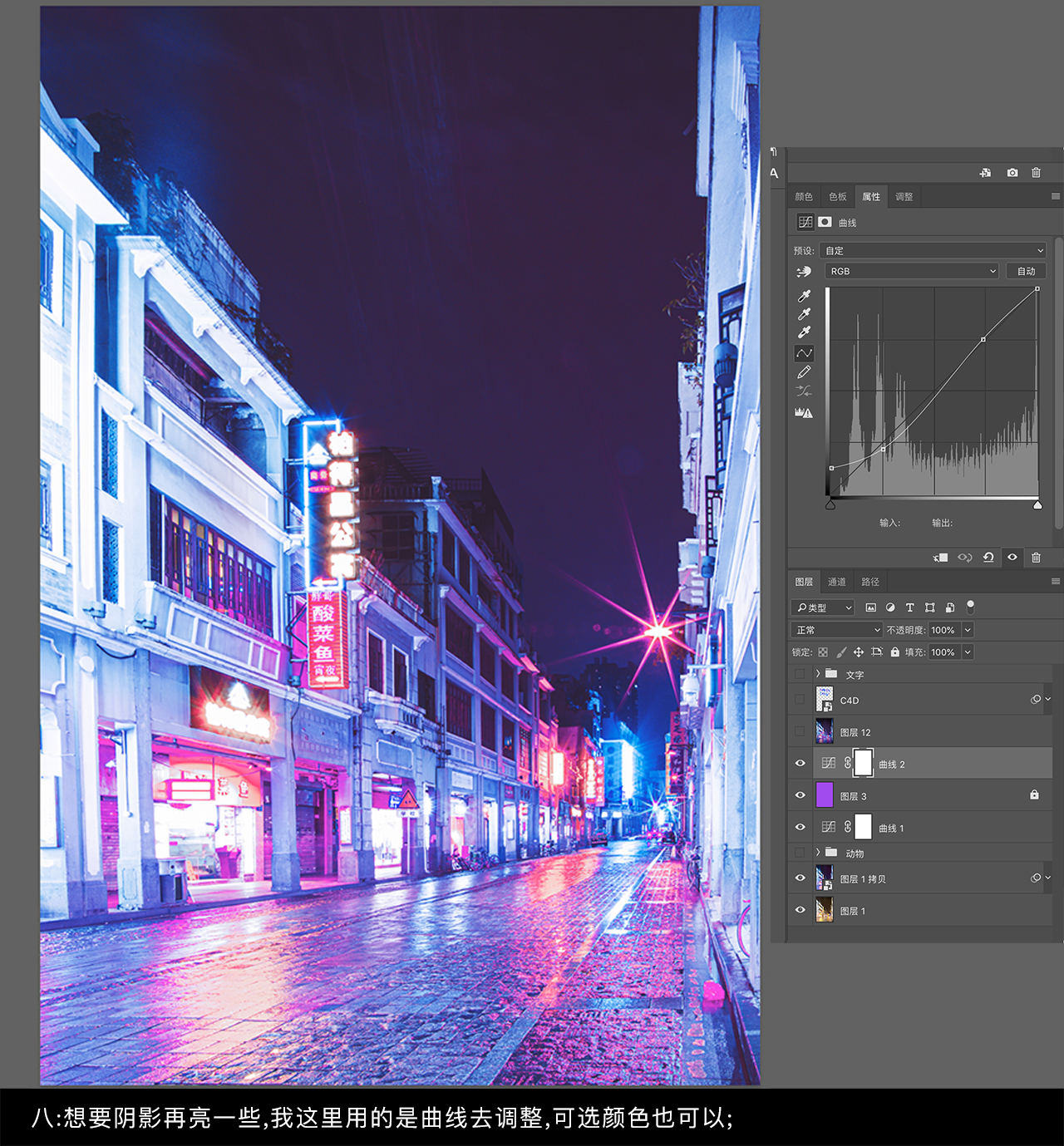Click the create new document from state icon
1064x1146 pixels.
point(985,173)
